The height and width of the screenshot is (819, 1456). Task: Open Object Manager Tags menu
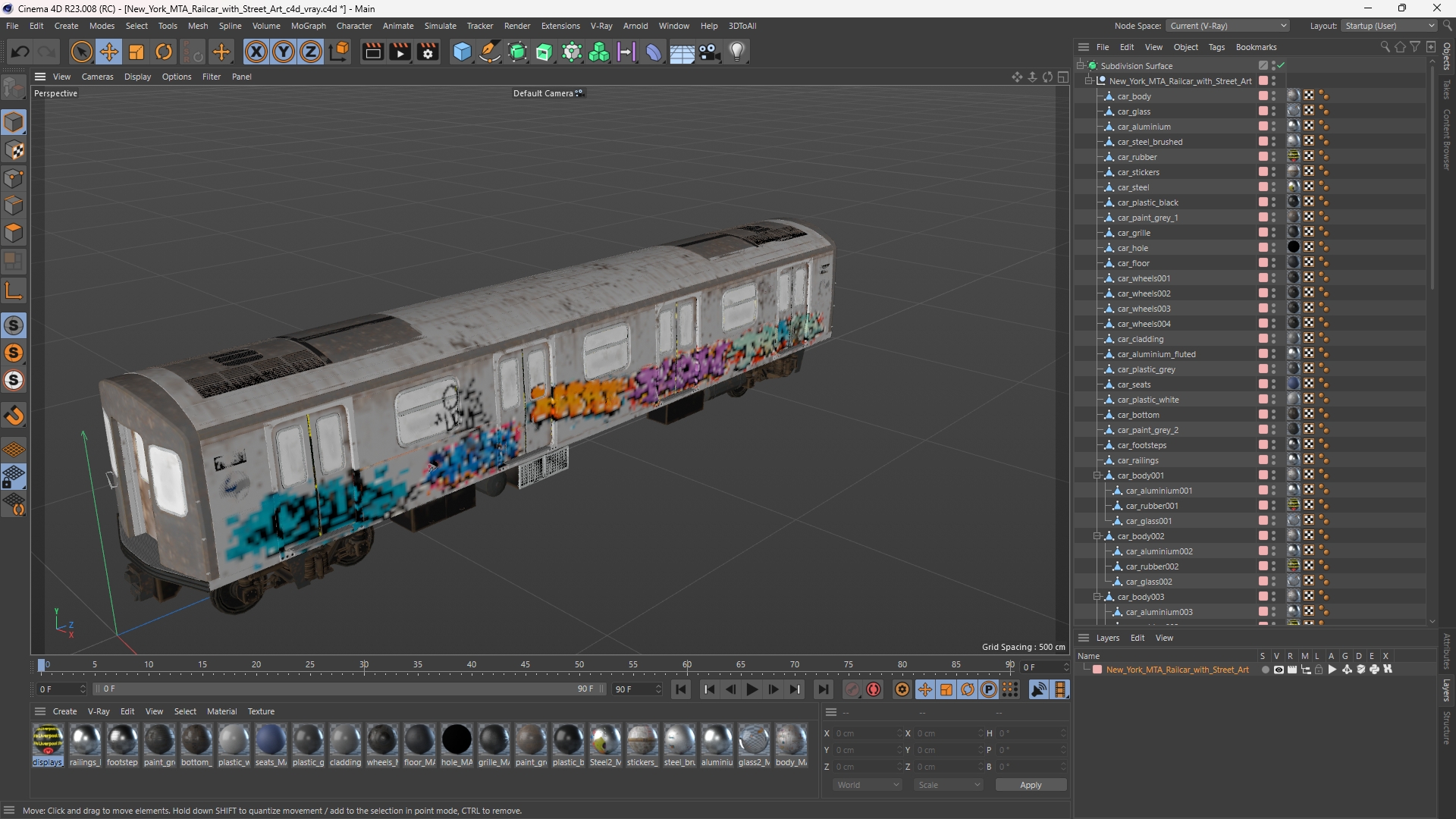1216,47
